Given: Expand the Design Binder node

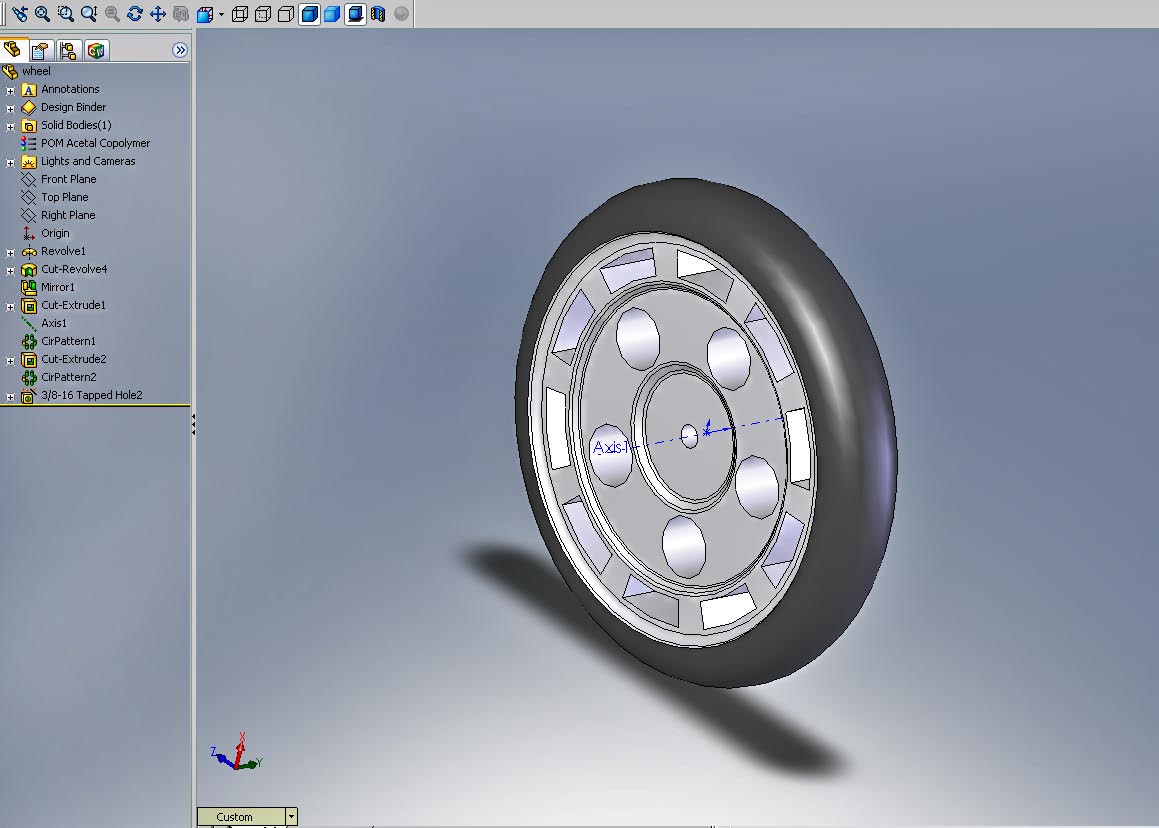Looking at the screenshot, I should click(10, 108).
